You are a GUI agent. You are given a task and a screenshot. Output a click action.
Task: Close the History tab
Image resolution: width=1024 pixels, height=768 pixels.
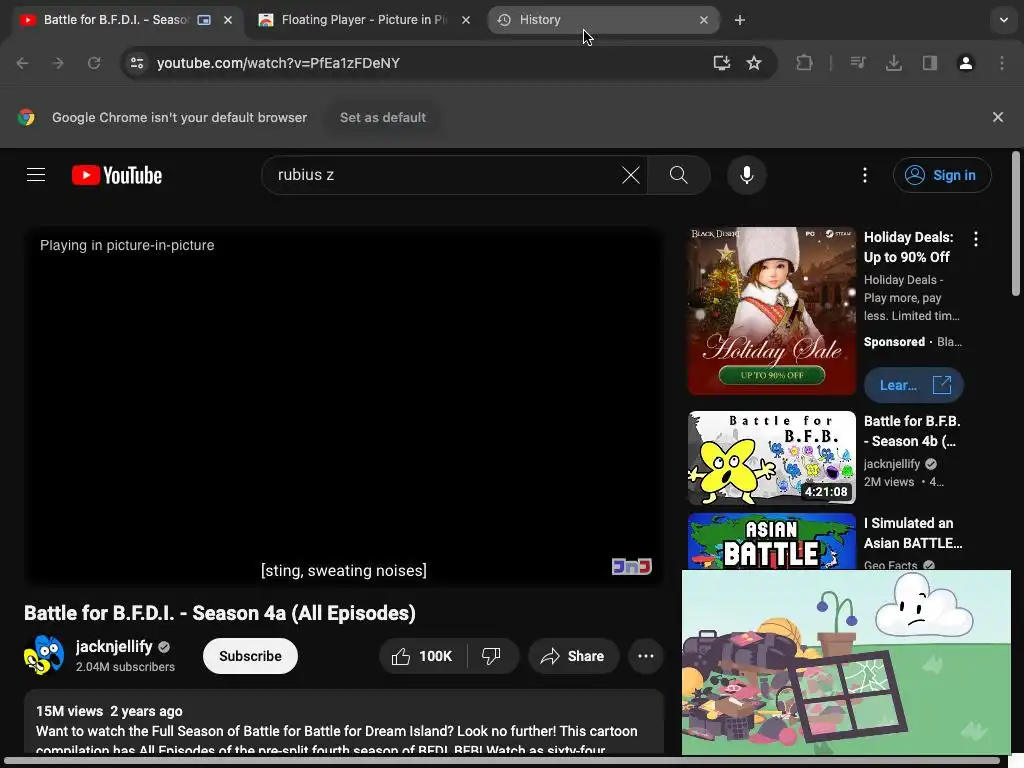coord(703,20)
